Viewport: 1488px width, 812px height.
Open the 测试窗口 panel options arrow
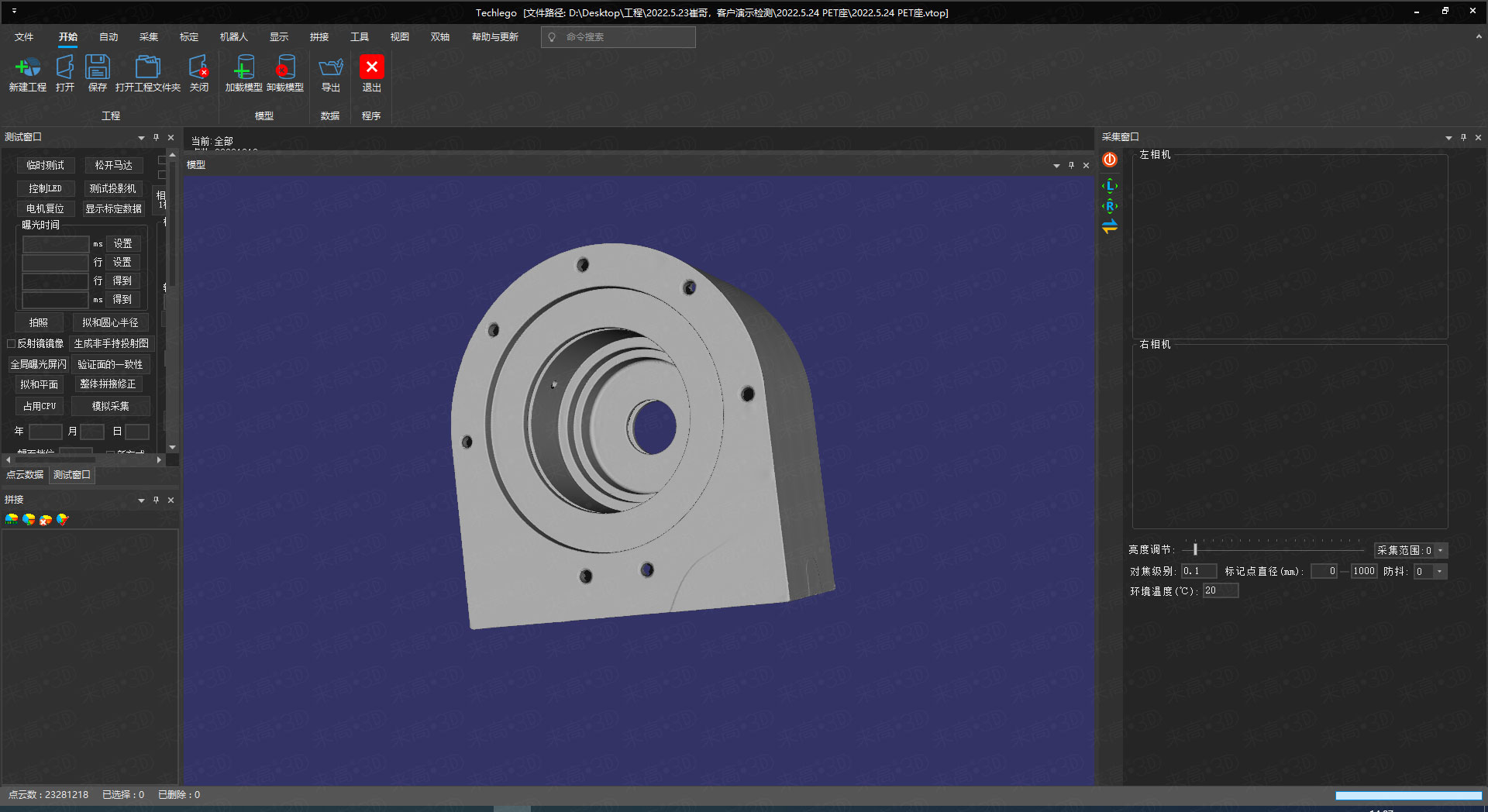point(141,138)
